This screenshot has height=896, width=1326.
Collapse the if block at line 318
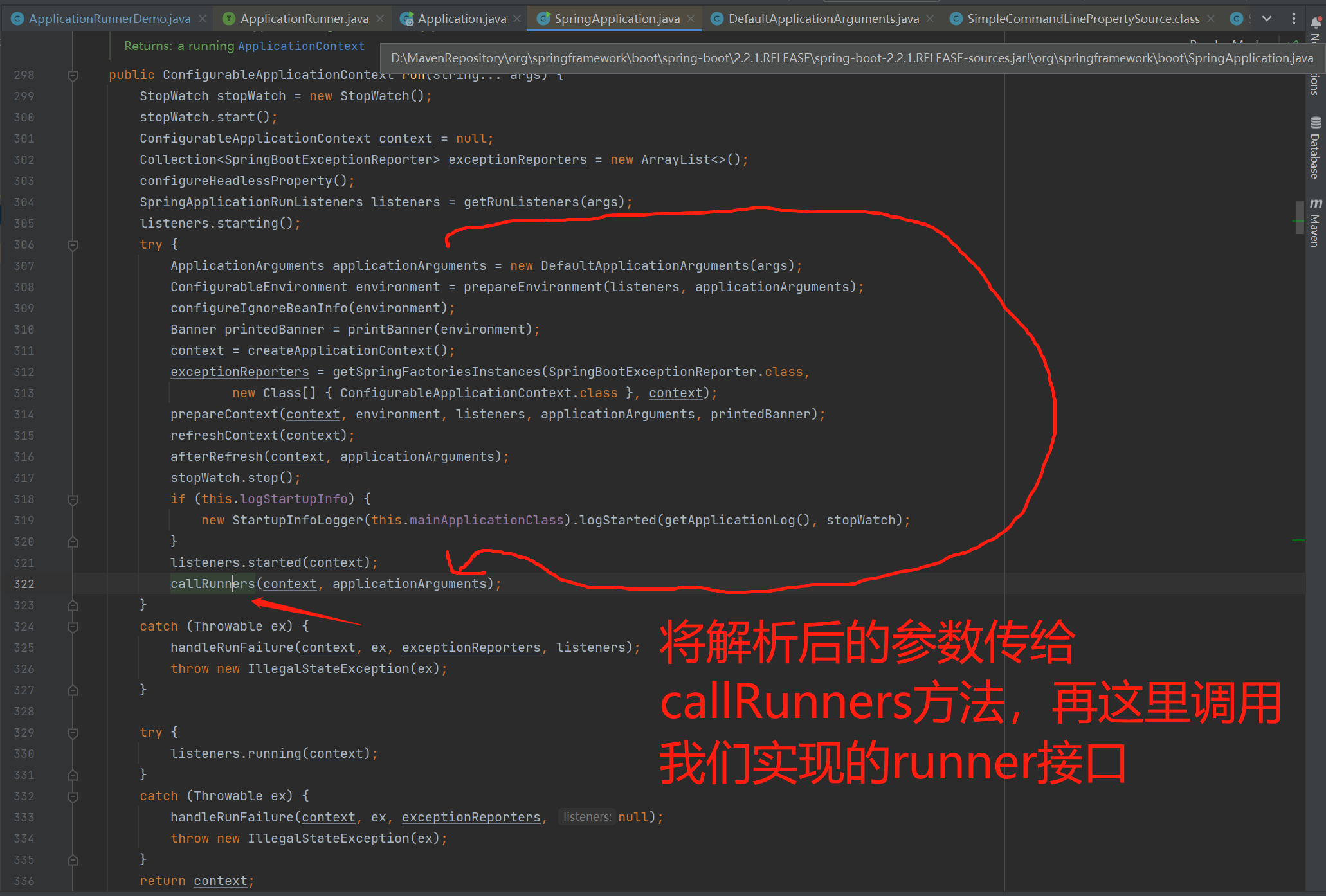coord(73,499)
